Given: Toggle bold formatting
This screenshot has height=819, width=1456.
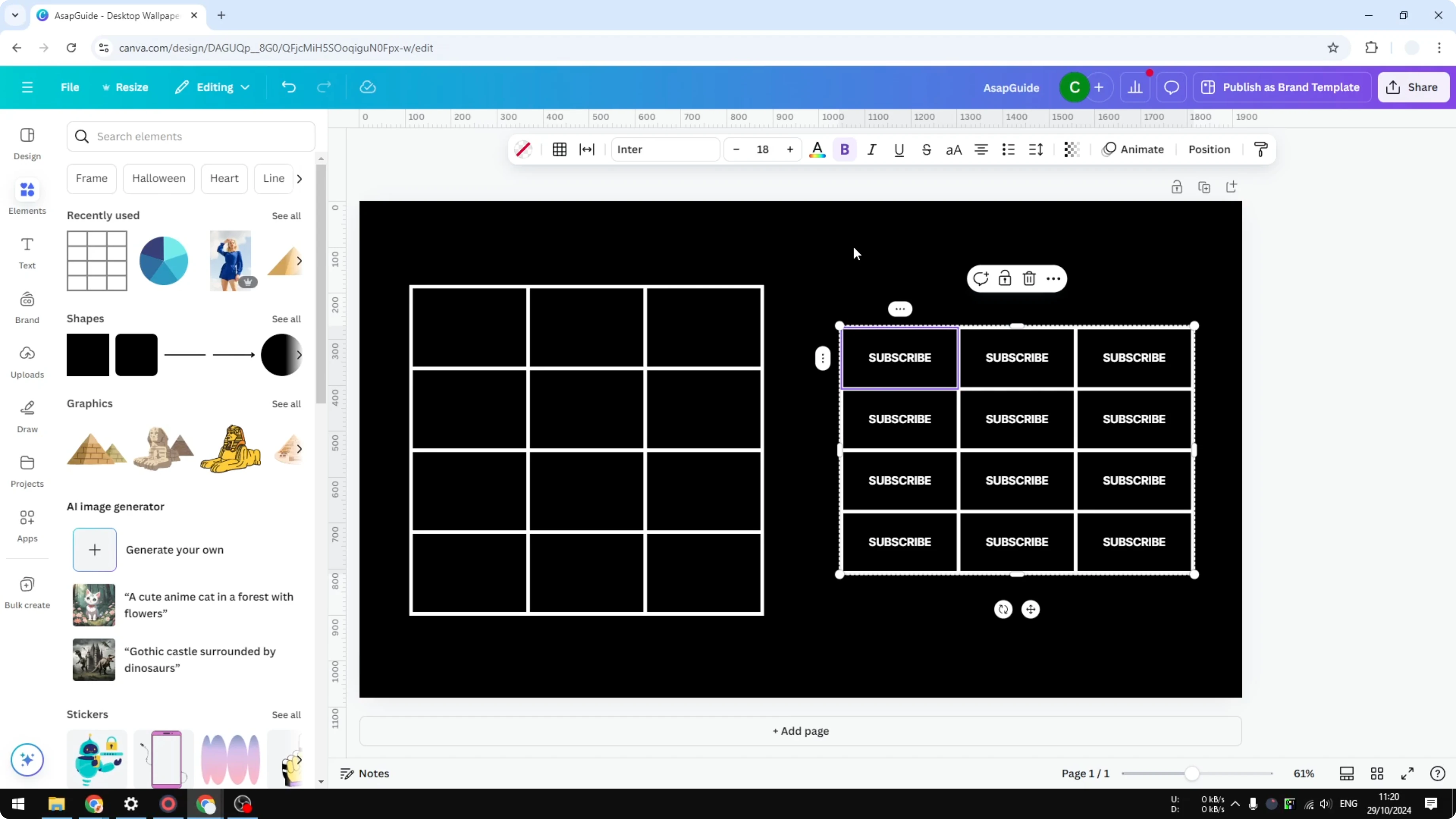Looking at the screenshot, I should [x=844, y=149].
